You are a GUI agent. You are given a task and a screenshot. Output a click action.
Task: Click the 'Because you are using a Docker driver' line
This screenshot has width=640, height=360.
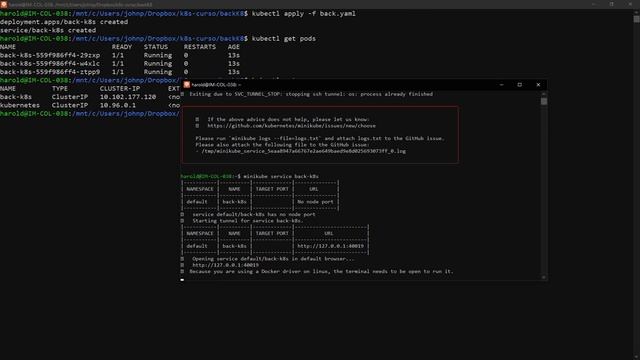click(321, 271)
